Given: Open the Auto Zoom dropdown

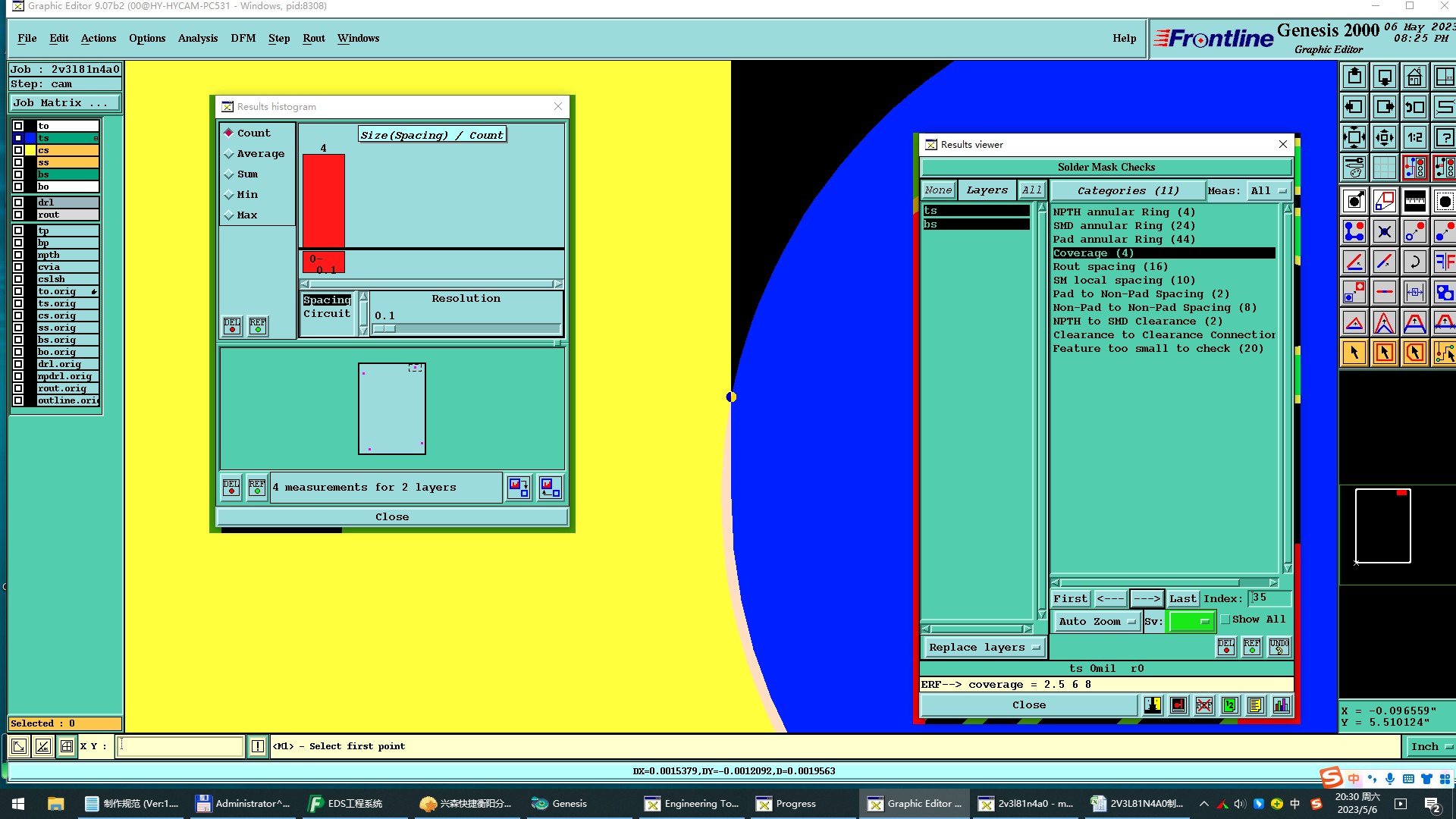Looking at the screenshot, I should pyautogui.click(x=1096, y=621).
